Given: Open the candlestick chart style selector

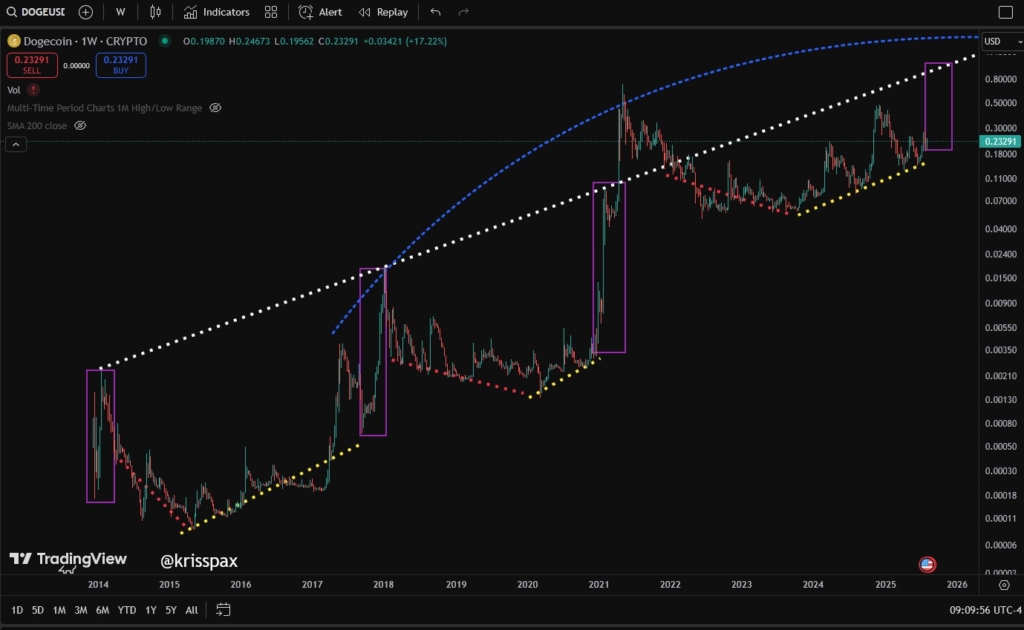Looking at the screenshot, I should (155, 12).
